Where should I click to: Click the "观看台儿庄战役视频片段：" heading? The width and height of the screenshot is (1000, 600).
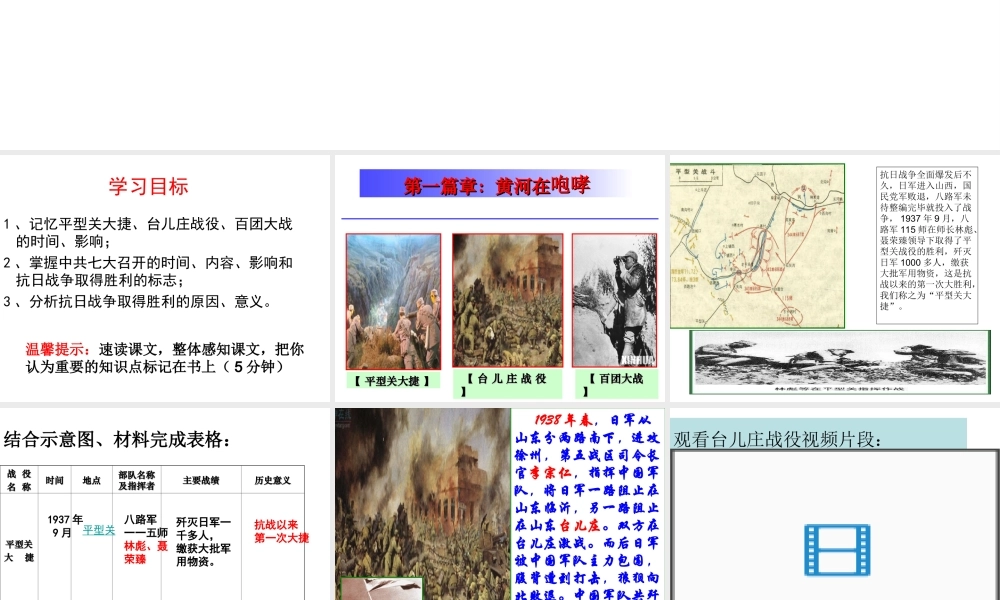pyautogui.click(x=777, y=439)
